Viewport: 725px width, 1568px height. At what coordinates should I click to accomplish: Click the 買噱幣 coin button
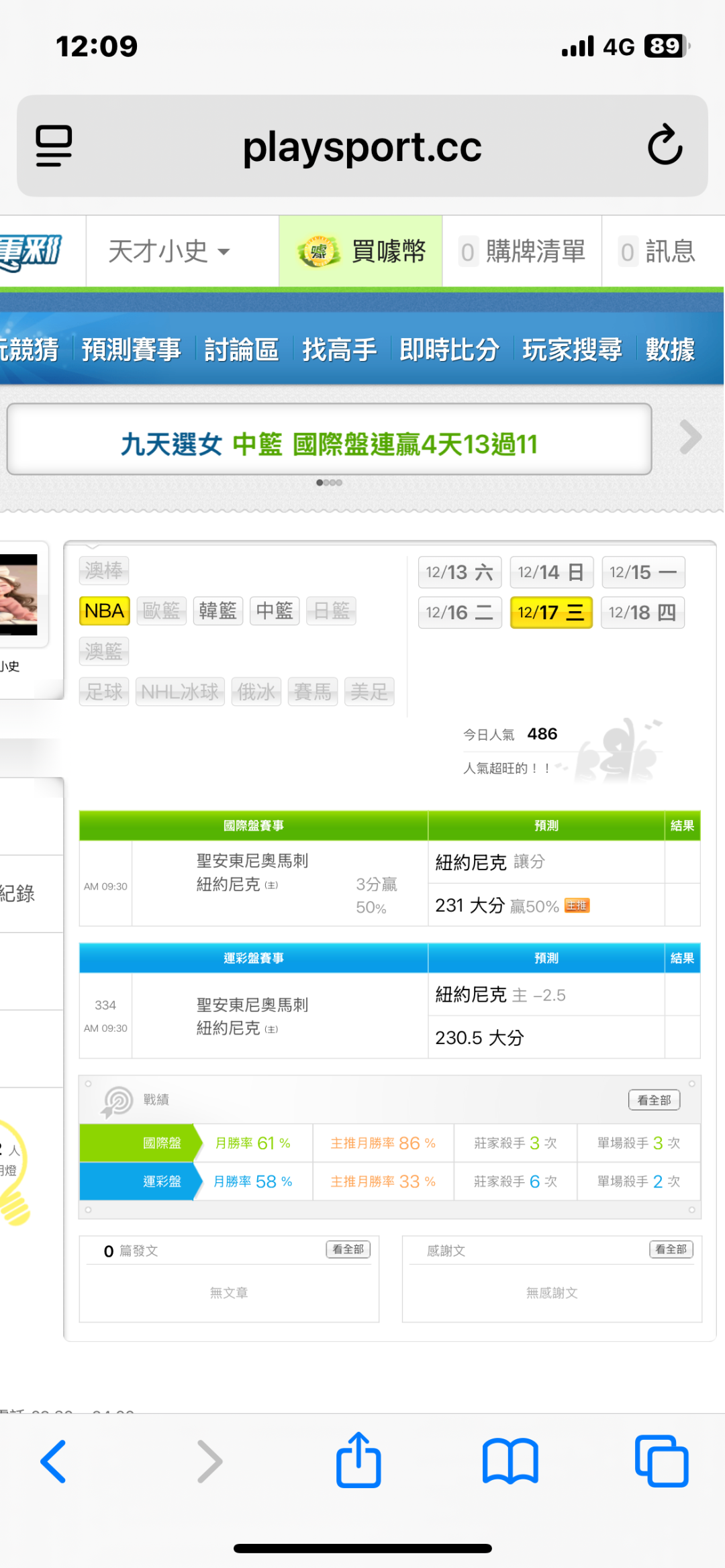click(x=360, y=252)
